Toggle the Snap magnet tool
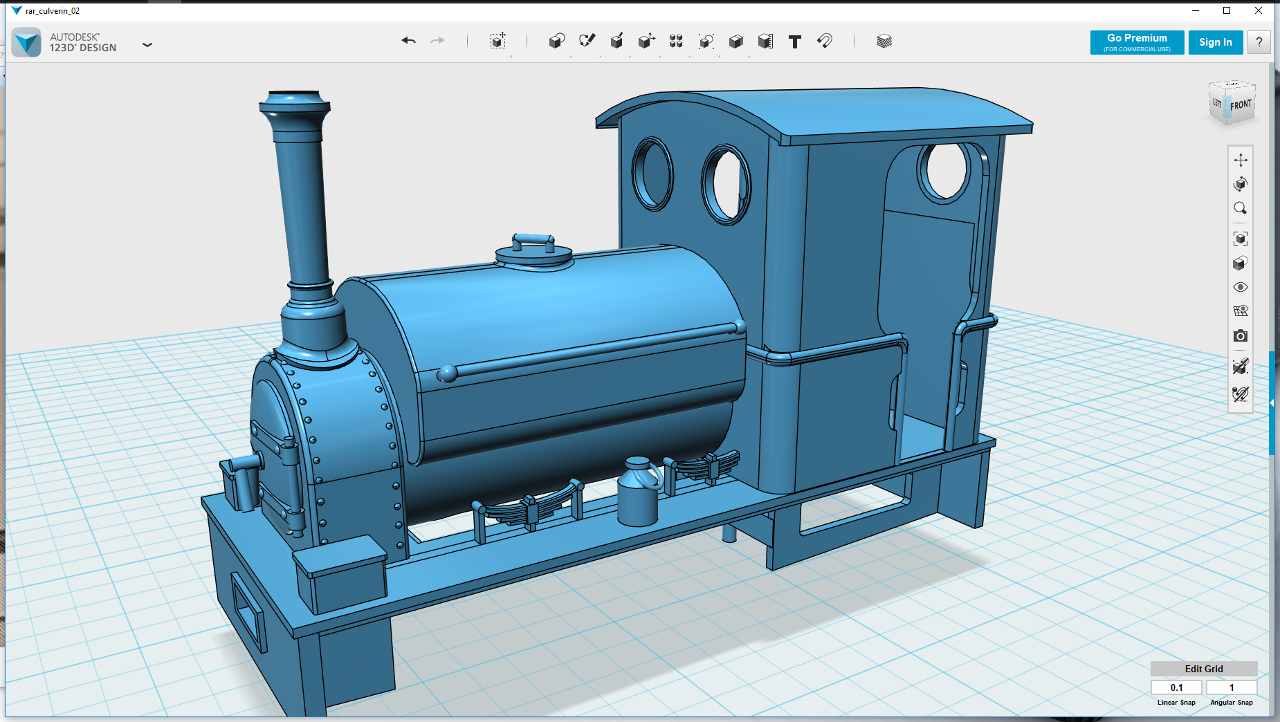Image resolution: width=1280 pixels, height=722 pixels. (x=825, y=41)
